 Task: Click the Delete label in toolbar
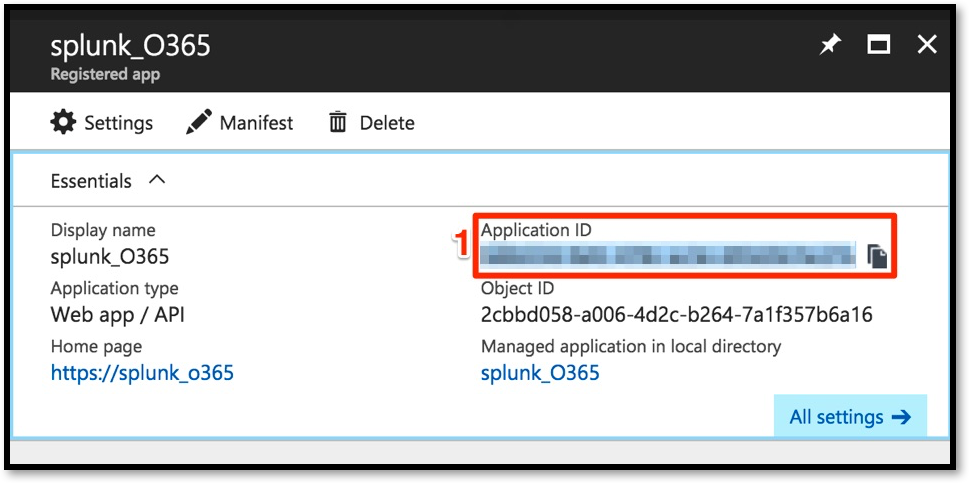pyautogui.click(x=387, y=123)
